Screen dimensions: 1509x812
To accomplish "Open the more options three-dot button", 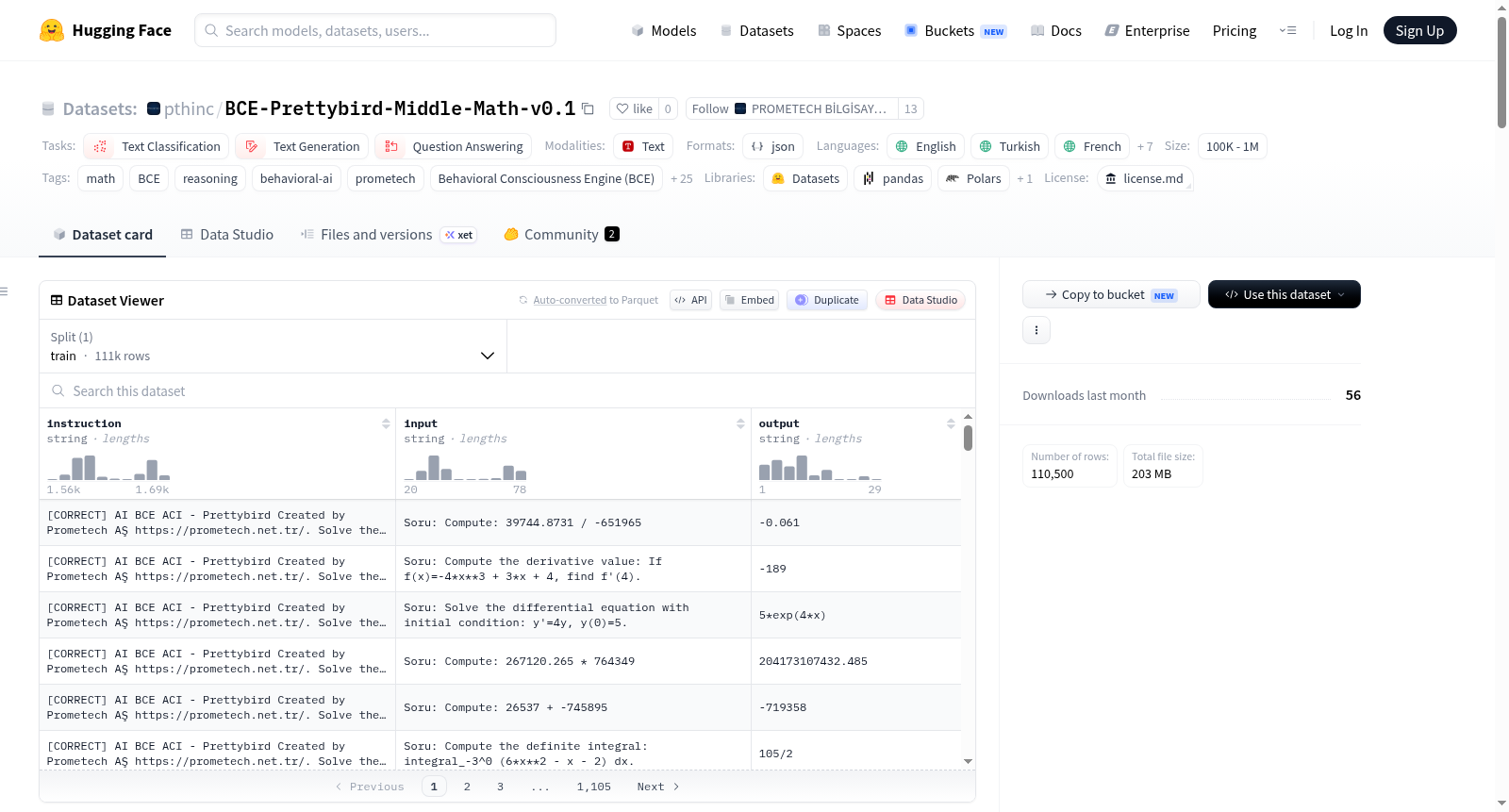I will (x=1036, y=330).
